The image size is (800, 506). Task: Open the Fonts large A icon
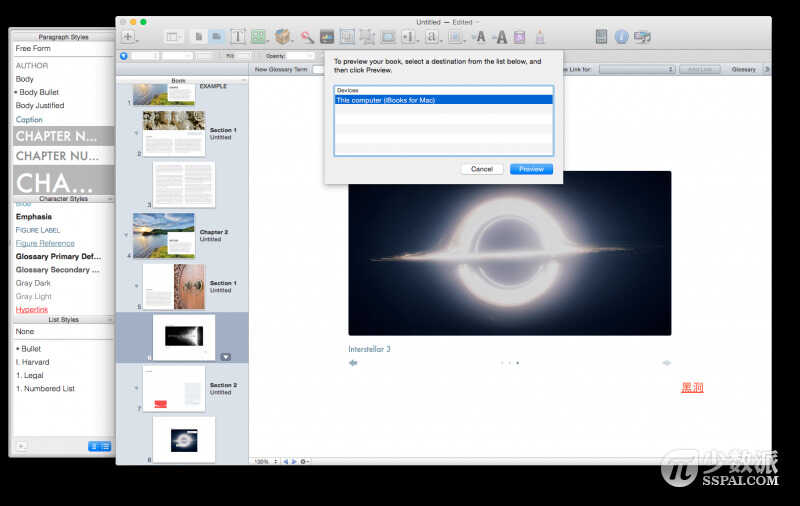(501, 37)
